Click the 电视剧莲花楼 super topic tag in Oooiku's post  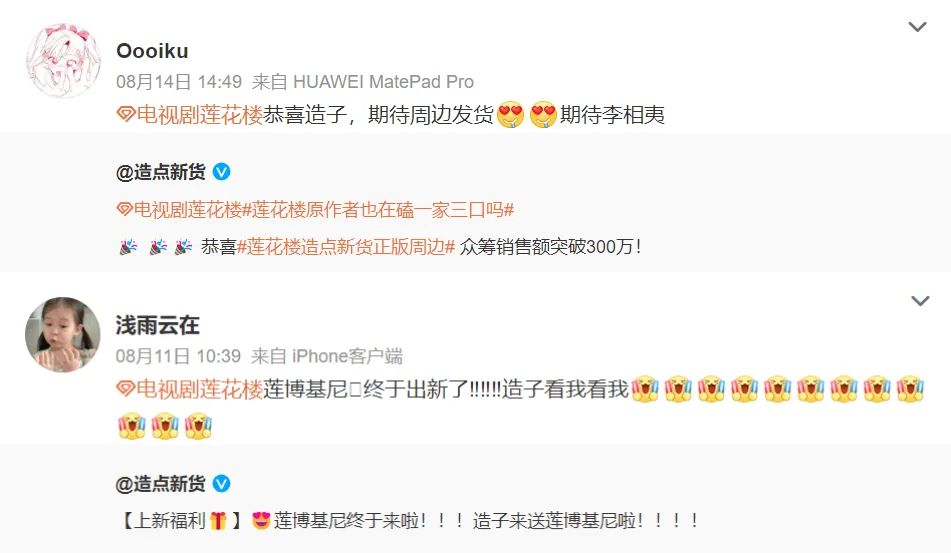click(x=200, y=114)
